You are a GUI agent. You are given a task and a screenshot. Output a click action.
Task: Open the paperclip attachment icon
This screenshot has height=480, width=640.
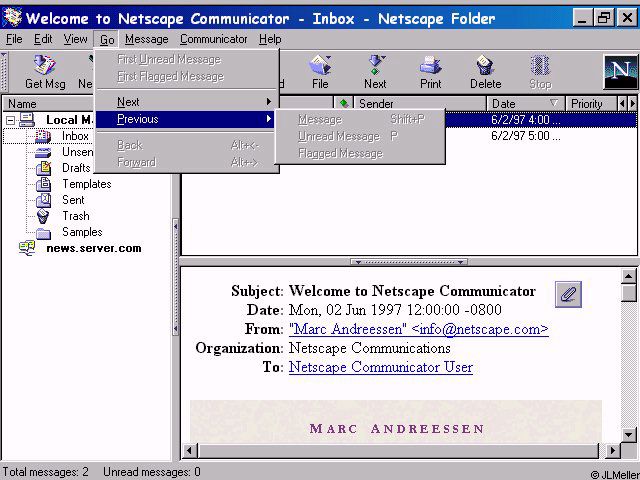pyautogui.click(x=568, y=294)
